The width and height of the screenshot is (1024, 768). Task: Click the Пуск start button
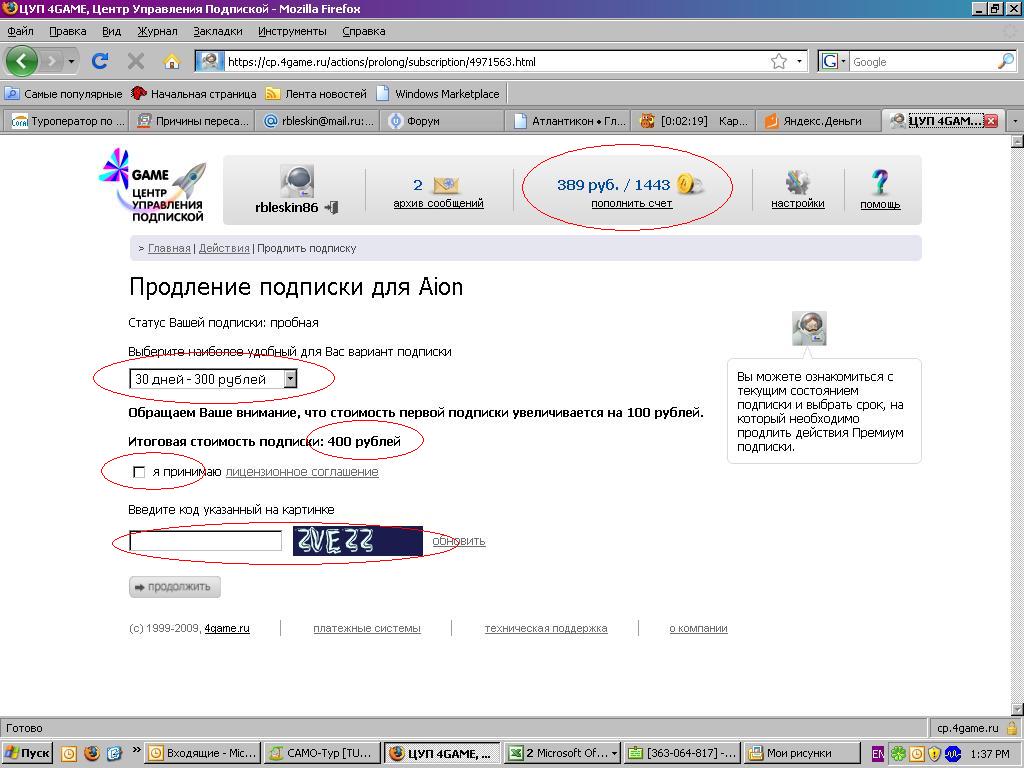tap(28, 753)
